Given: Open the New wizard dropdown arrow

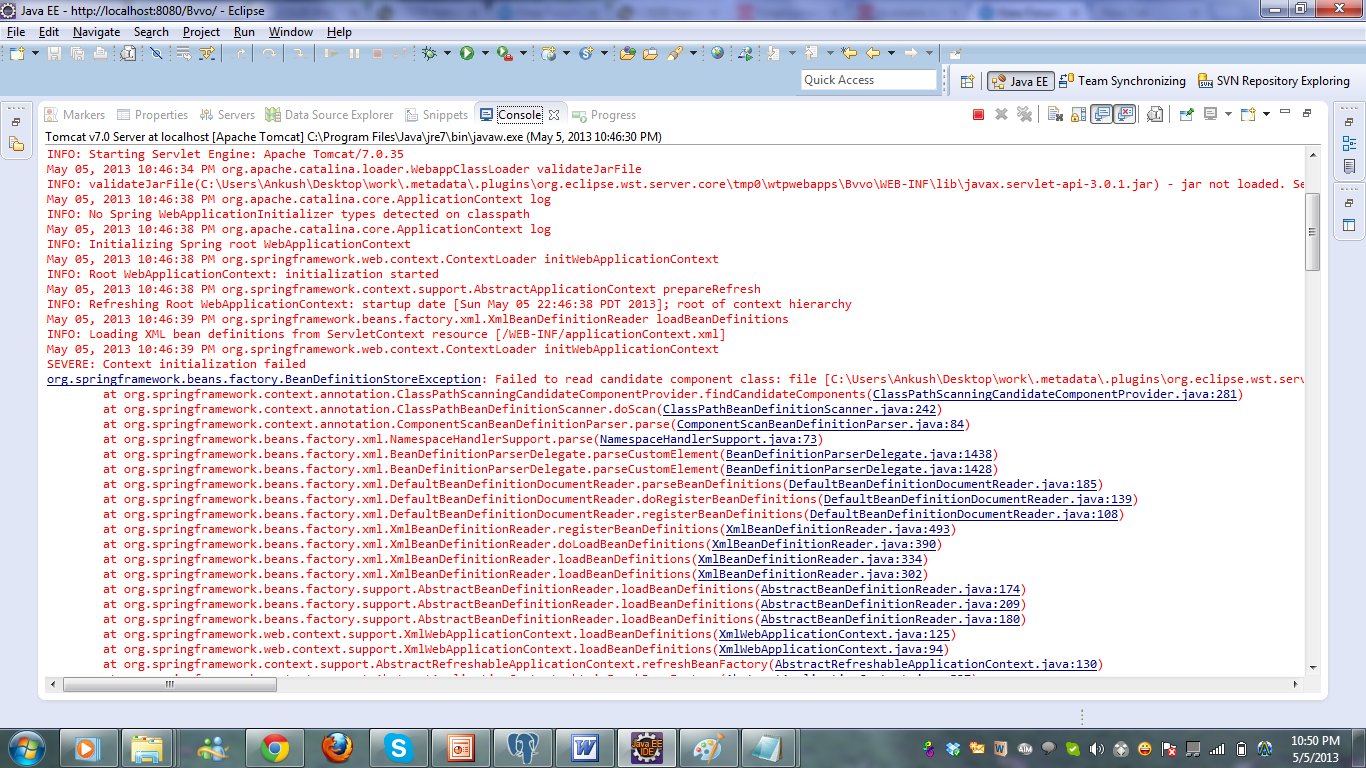Looking at the screenshot, I should pos(36,53).
